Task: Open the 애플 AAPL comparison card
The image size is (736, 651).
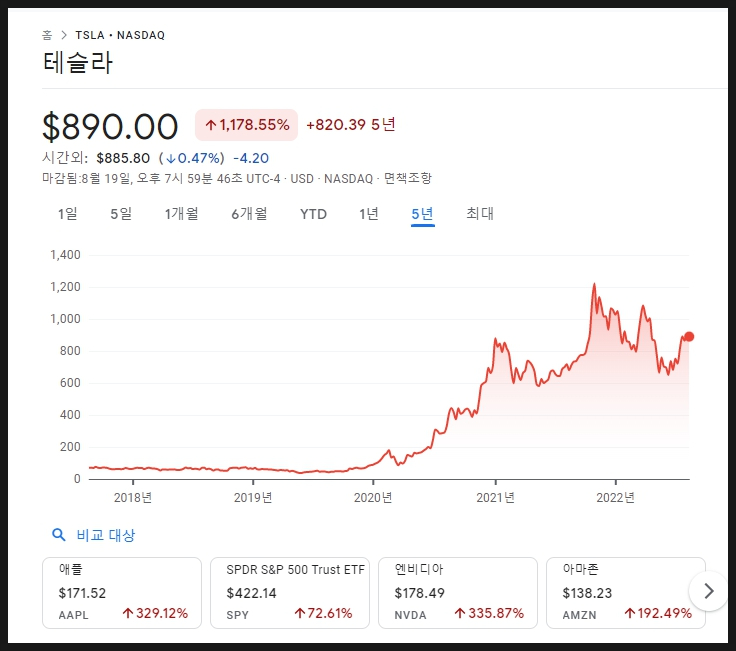Action: coord(122,593)
